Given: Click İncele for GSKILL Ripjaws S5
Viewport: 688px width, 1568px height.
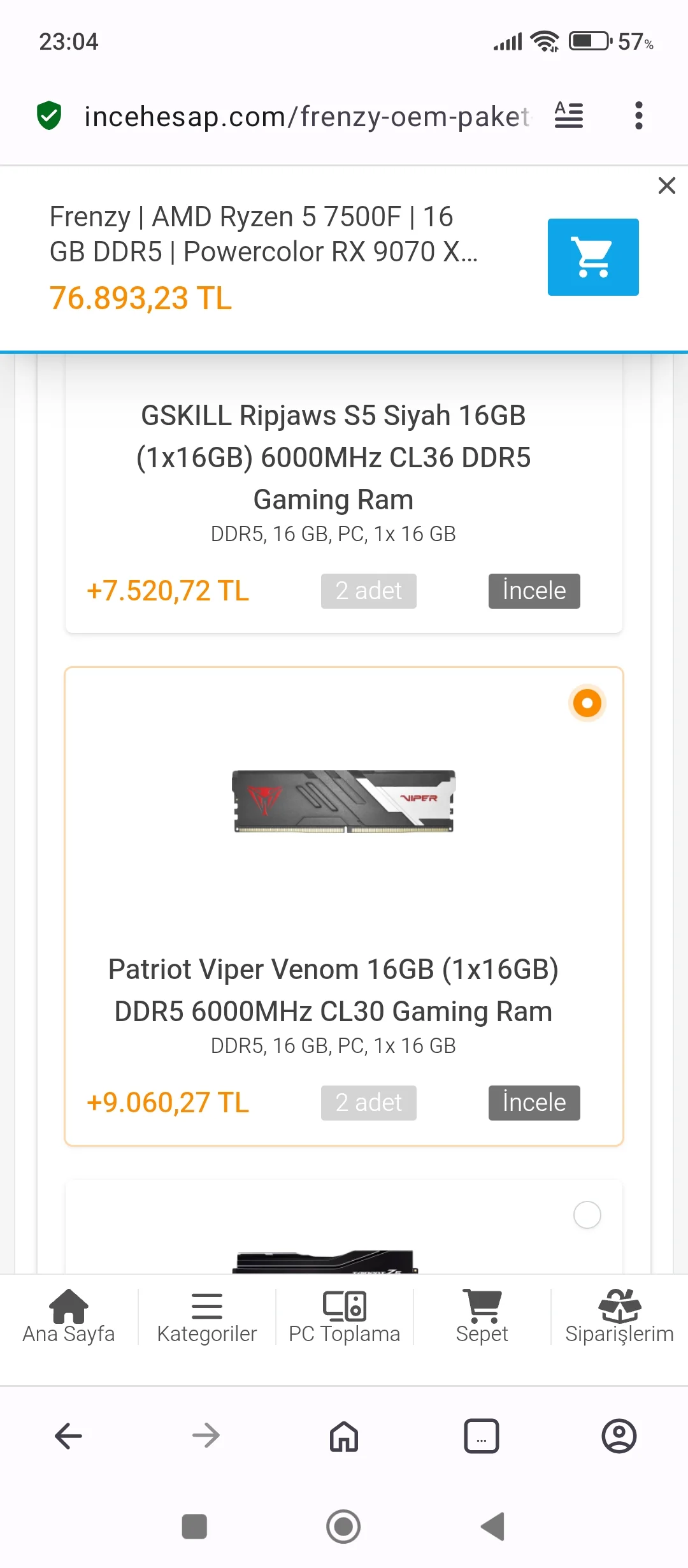Looking at the screenshot, I should click(x=534, y=591).
